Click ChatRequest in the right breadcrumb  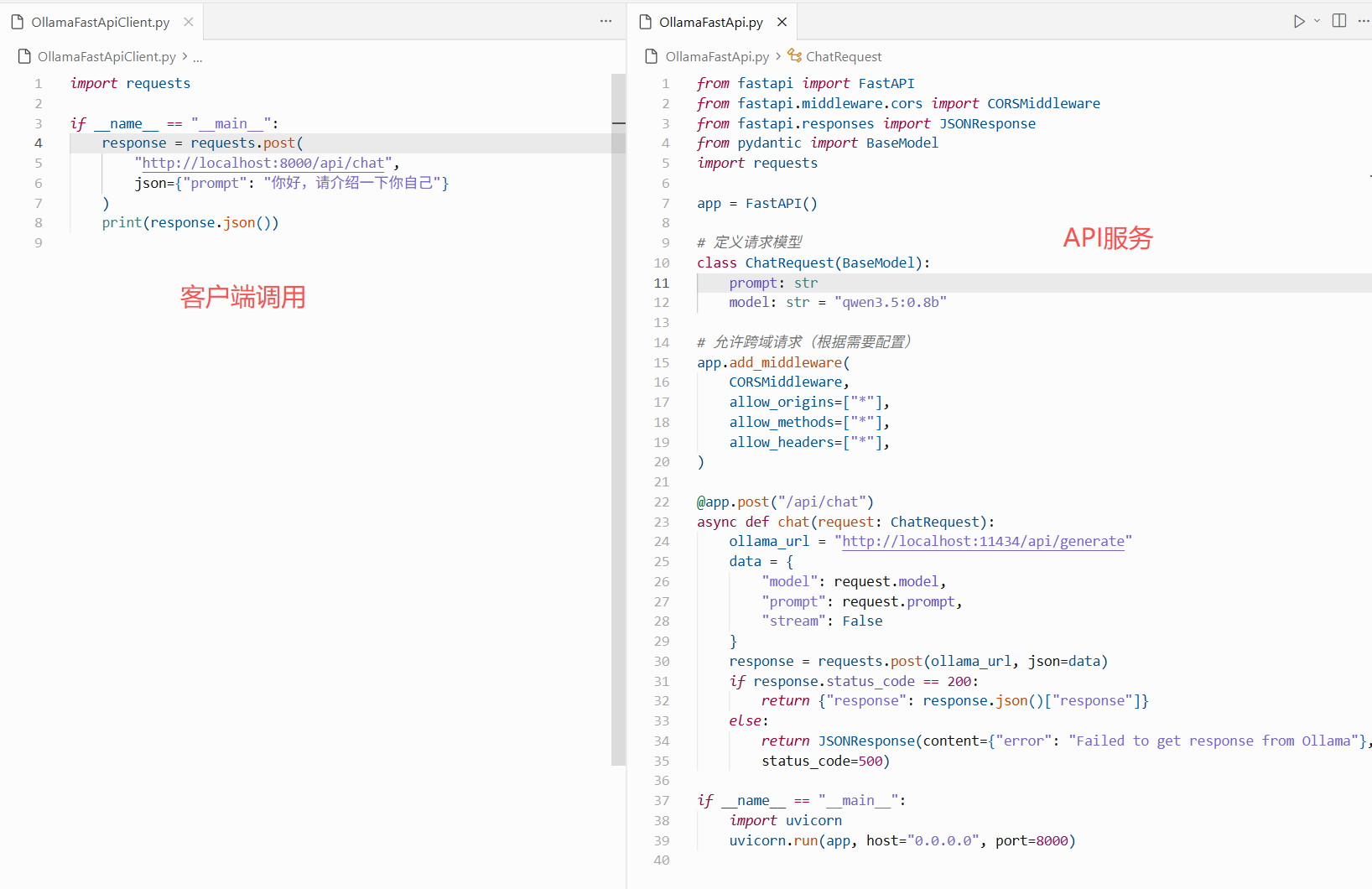click(x=844, y=56)
